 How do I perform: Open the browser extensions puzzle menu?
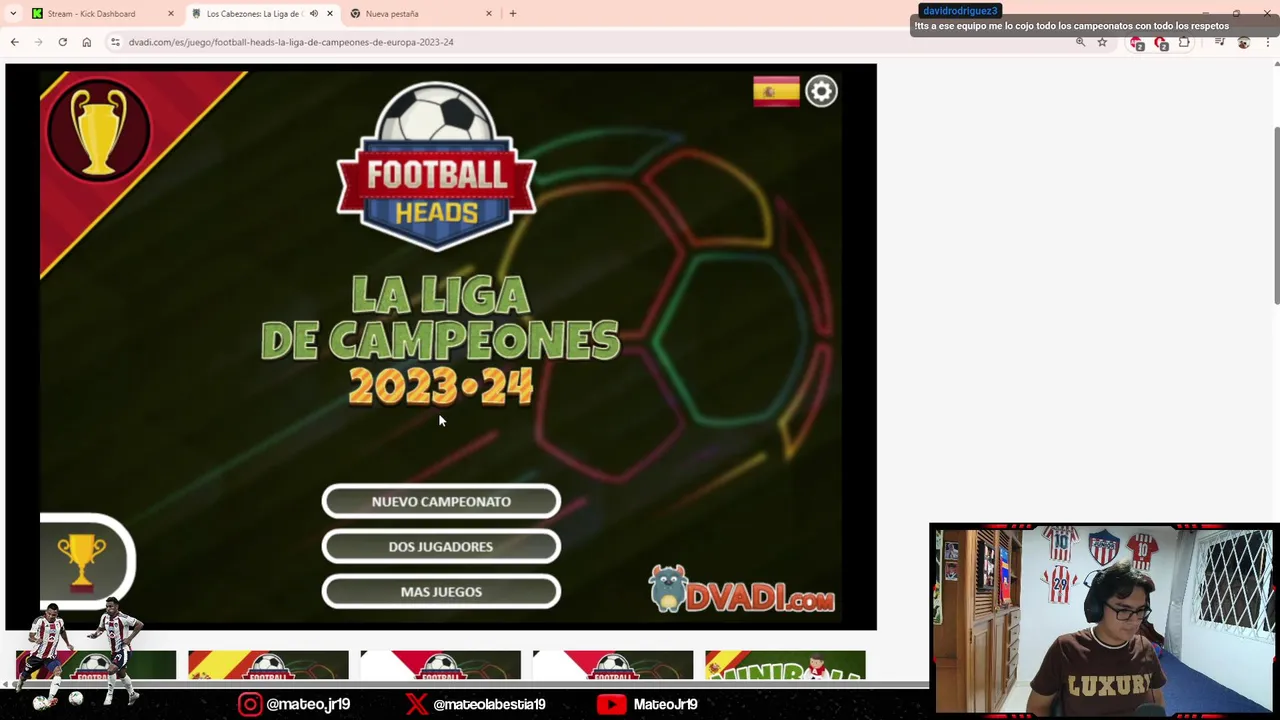point(1184,42)
